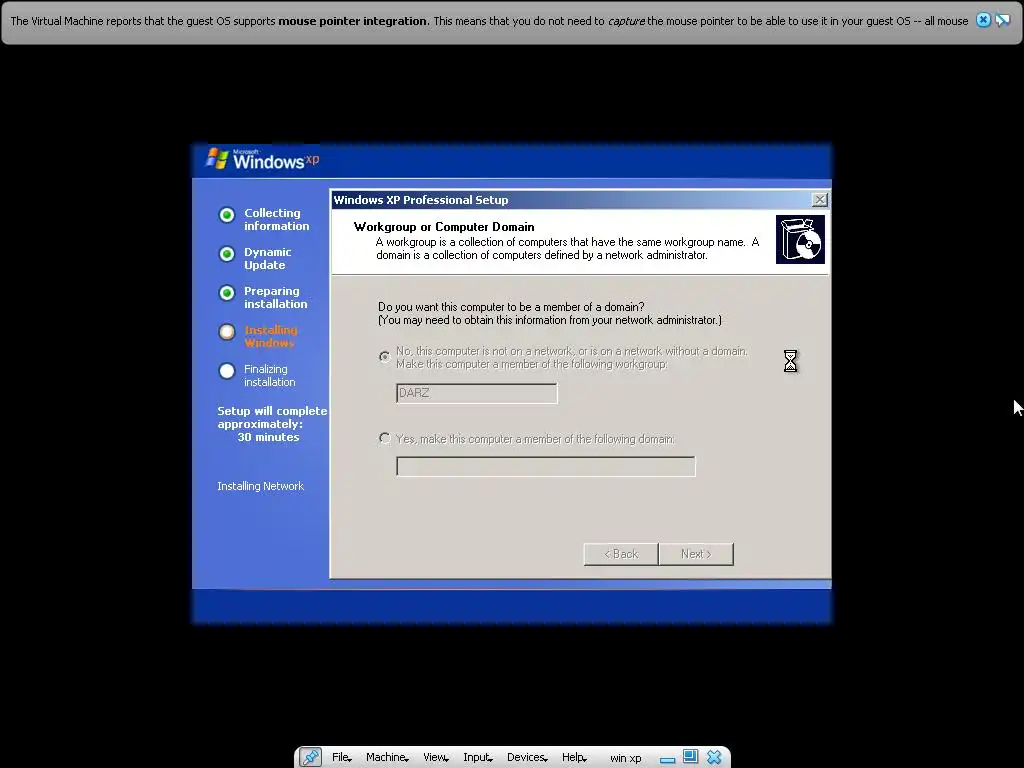Click 'Do you want this computer to be a member' text
This screenshot has height=768, width=1024.
(x=511, y=307)
